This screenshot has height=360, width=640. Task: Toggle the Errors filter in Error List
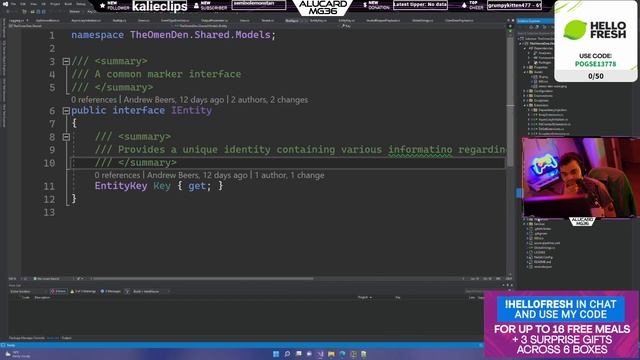point(58,291)
